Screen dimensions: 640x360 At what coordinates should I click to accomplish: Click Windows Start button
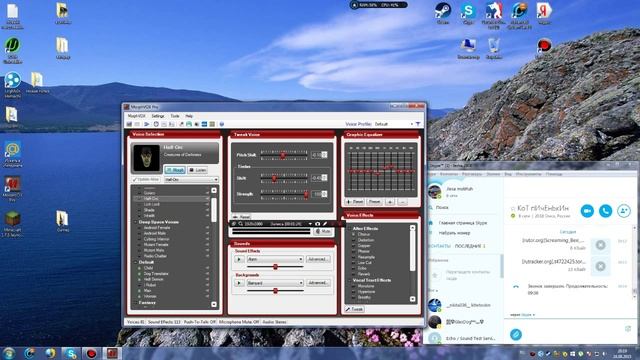pyautogui.click(x=9, y=353)
